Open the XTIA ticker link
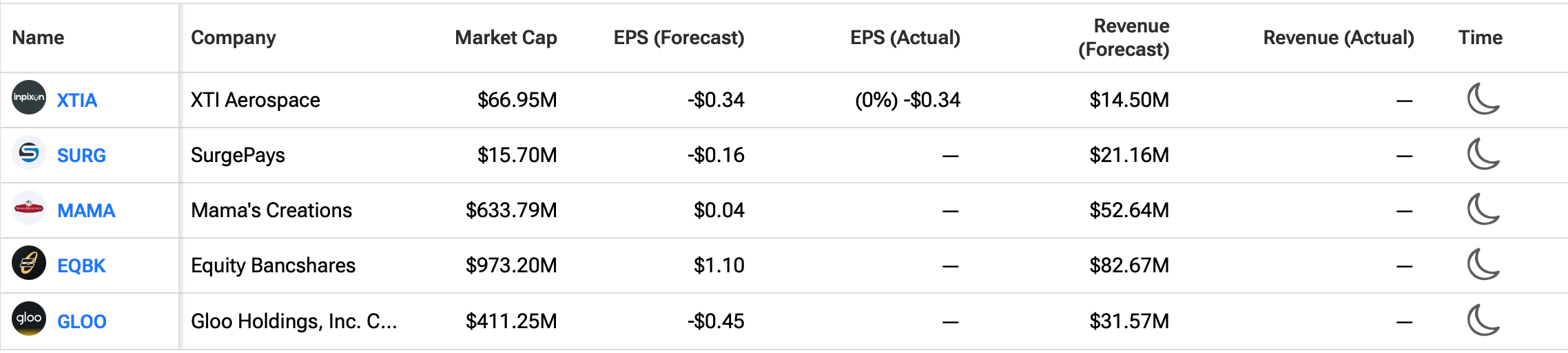This screenshot has width=1568, height=353. [77, 101]
